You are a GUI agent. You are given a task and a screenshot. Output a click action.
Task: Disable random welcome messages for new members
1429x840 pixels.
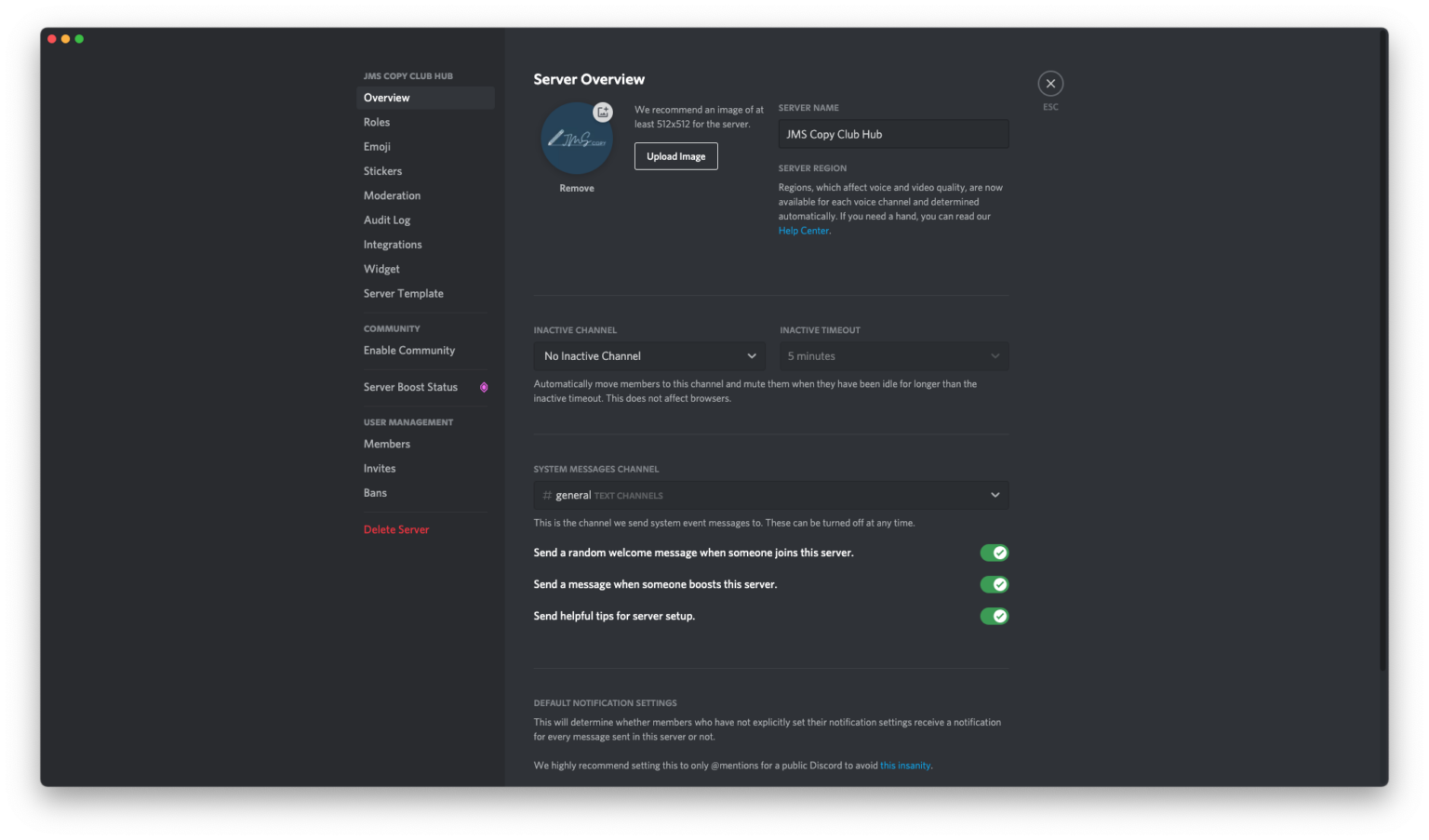tap(994, 553)
